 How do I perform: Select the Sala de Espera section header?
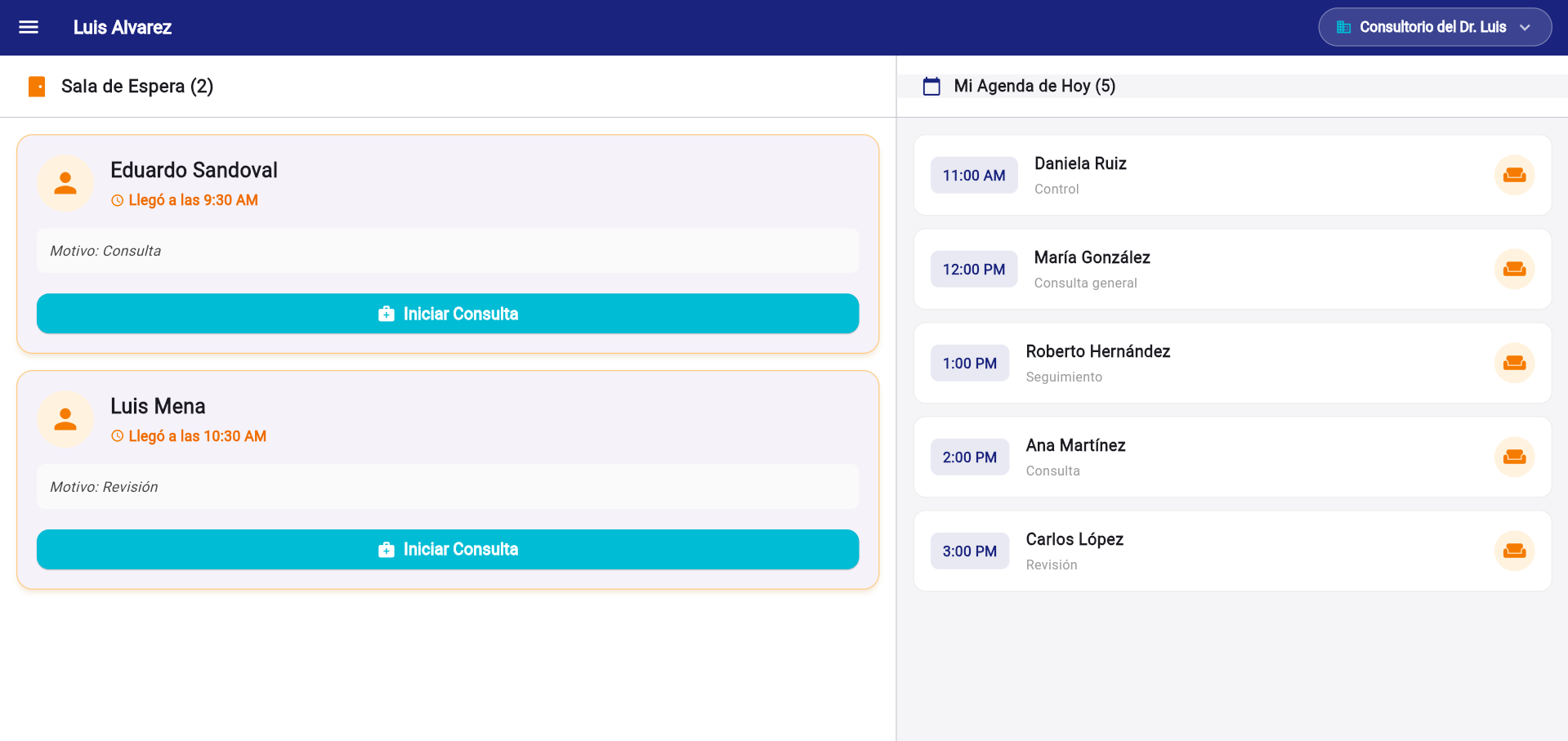click(137, 86)
